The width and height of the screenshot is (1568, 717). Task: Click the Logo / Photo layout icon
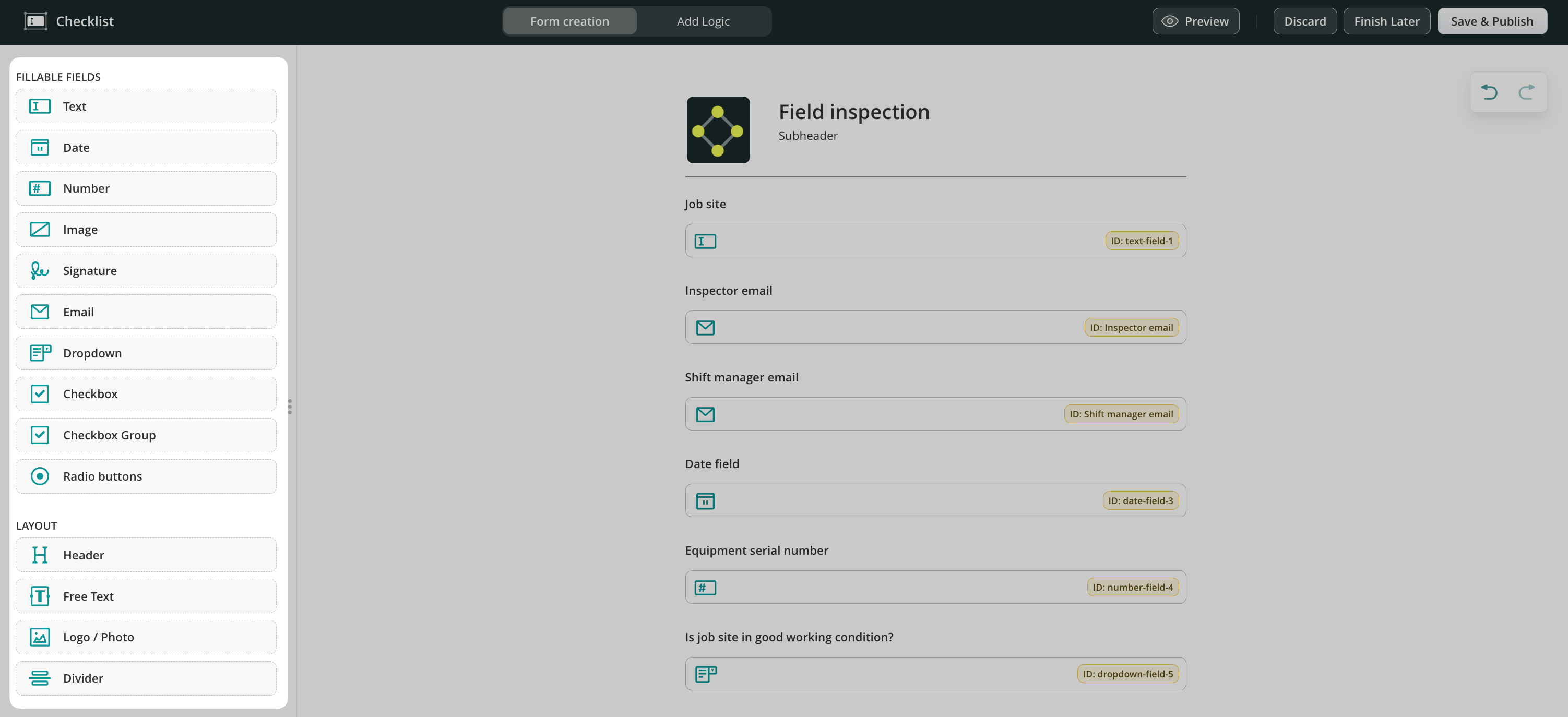pos(40,637)
